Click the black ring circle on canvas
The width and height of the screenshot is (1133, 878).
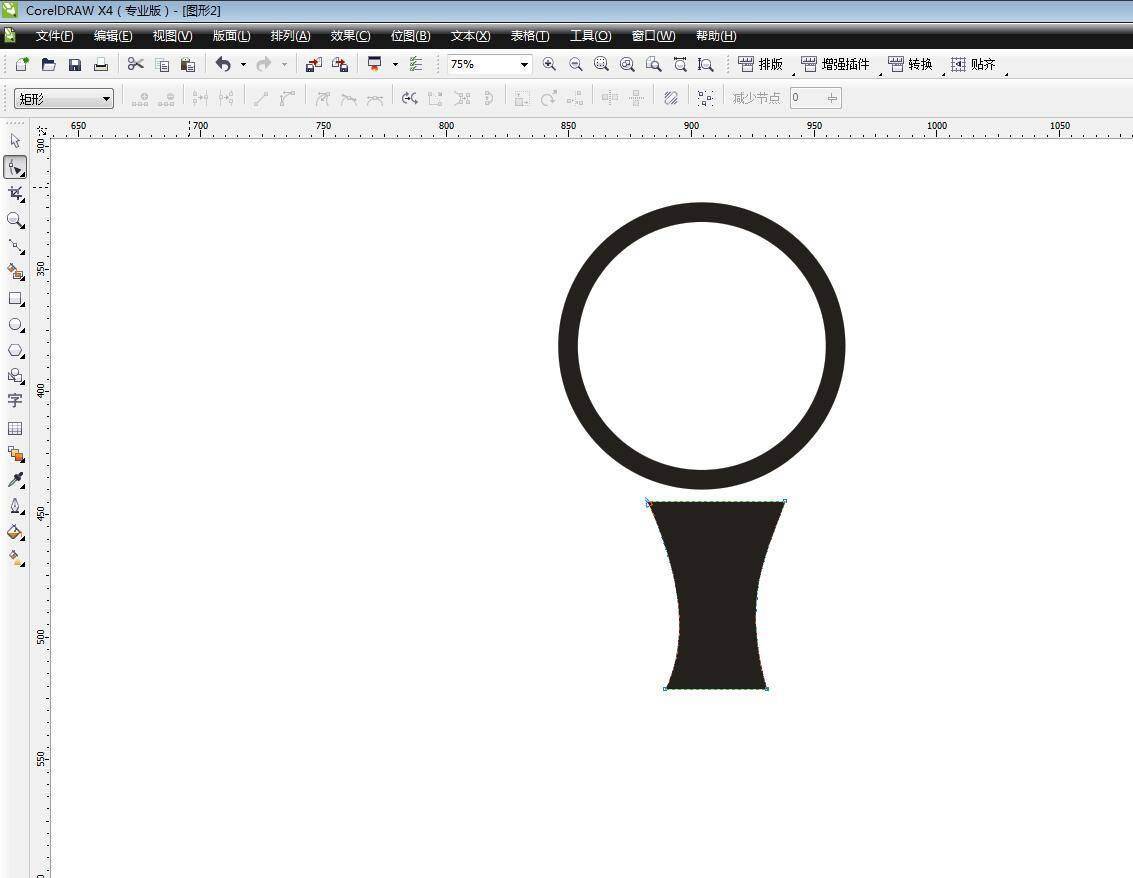click(x=568, y=346)
